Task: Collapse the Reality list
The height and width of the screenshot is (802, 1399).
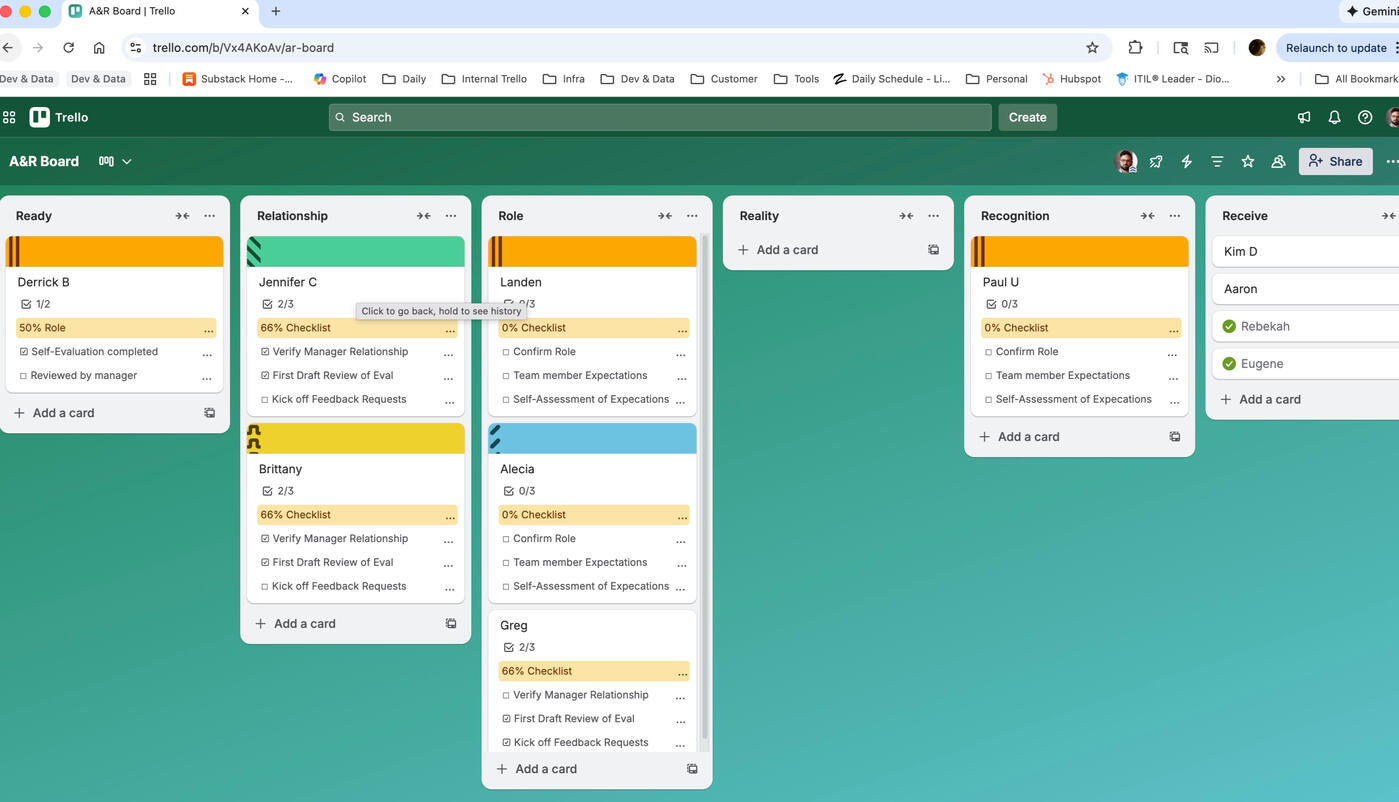Action: pyautogui.click(x=906, y=215)
